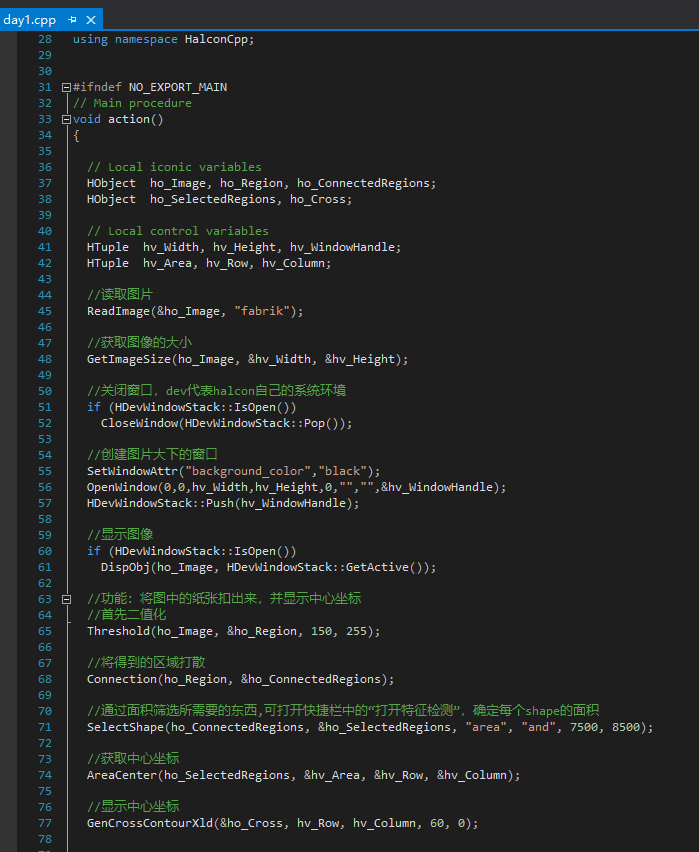Place cursor on the ReadImage function call

[115, 310]
